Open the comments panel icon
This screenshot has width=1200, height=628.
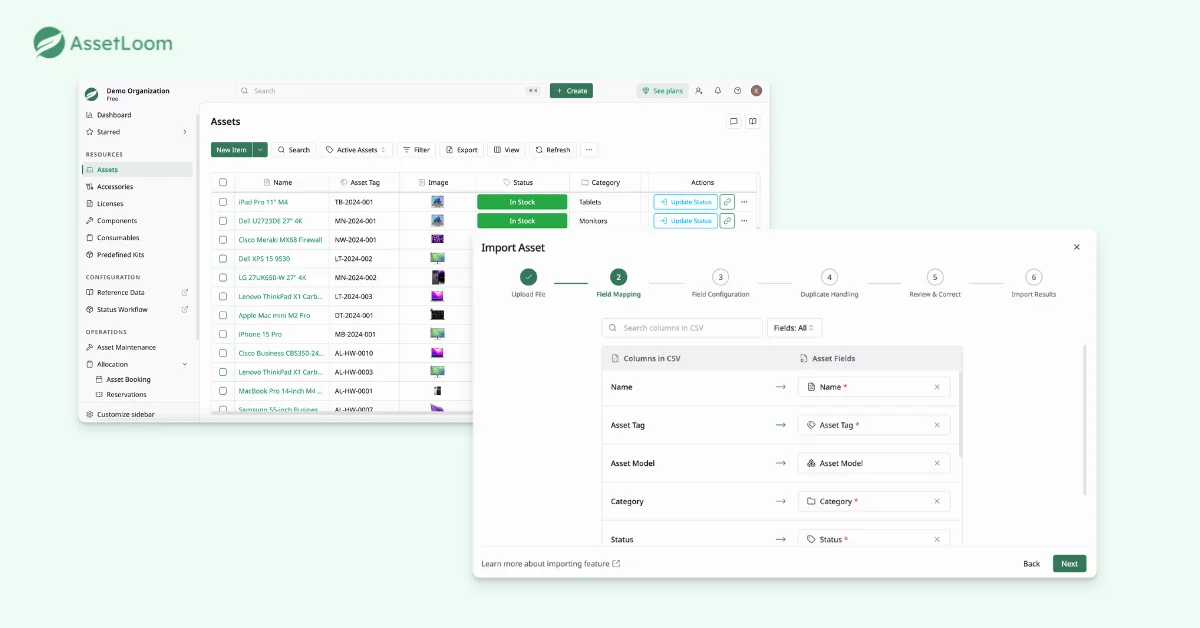pos(734,122)
